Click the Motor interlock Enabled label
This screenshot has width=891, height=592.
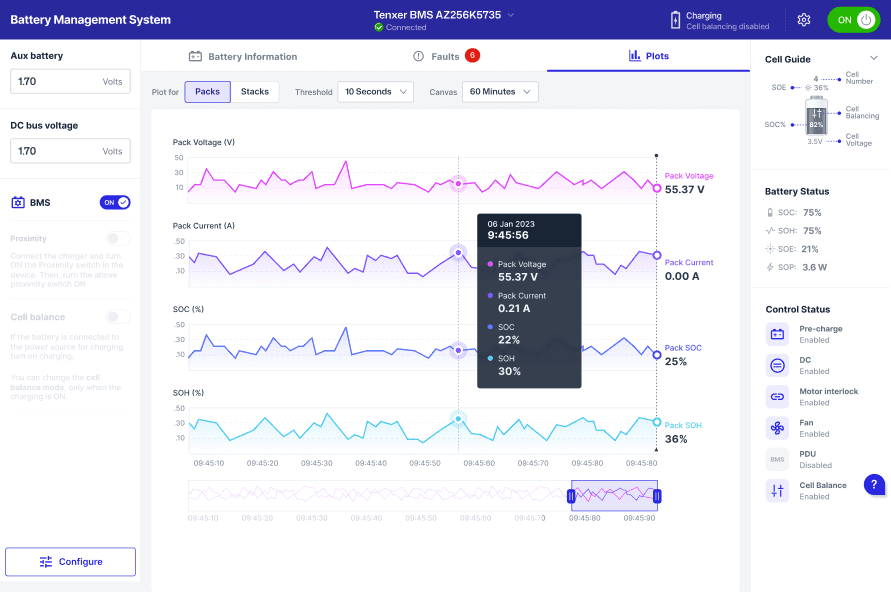coord(814,403)
